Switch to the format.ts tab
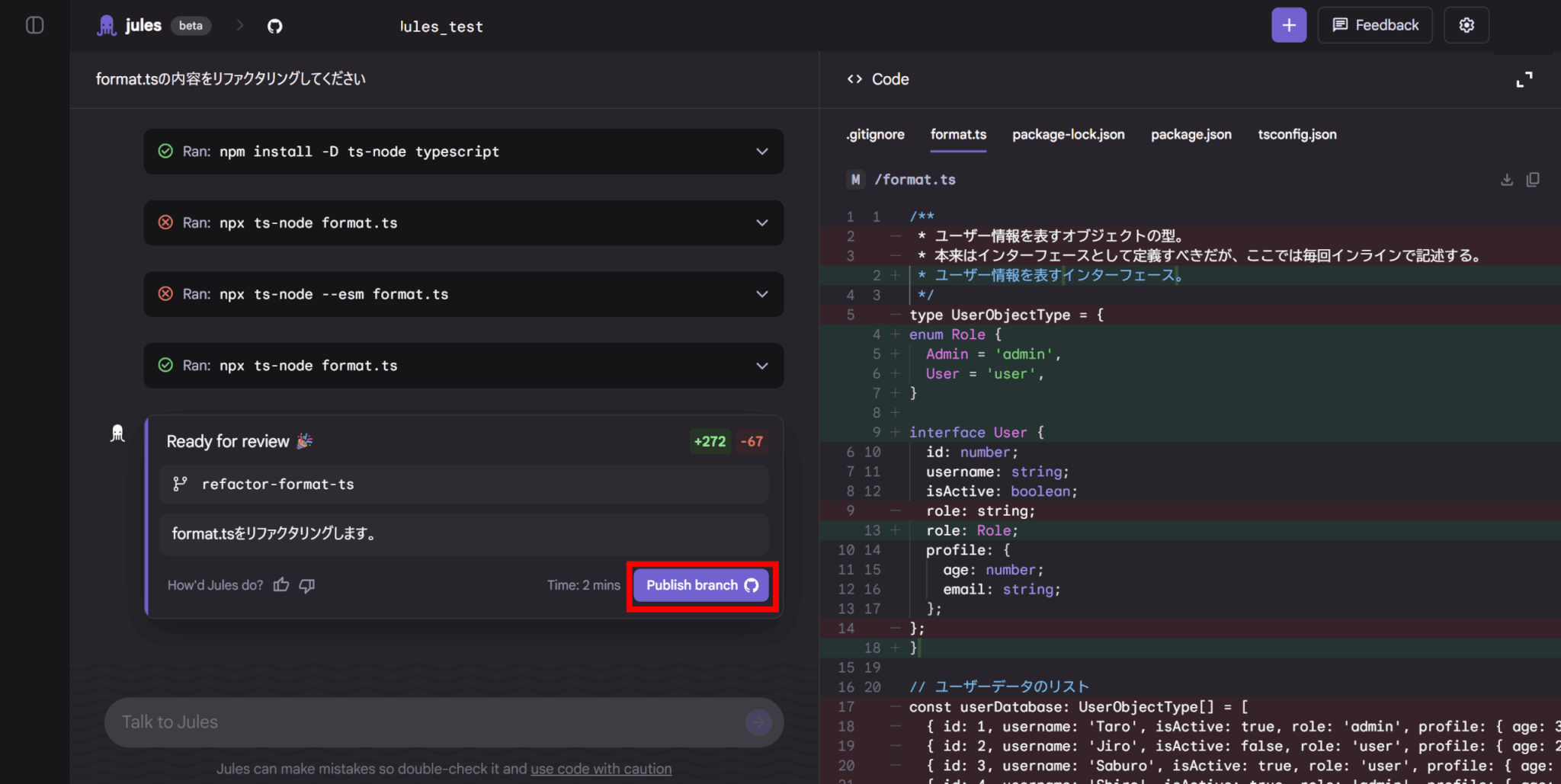 coord(958,135)
